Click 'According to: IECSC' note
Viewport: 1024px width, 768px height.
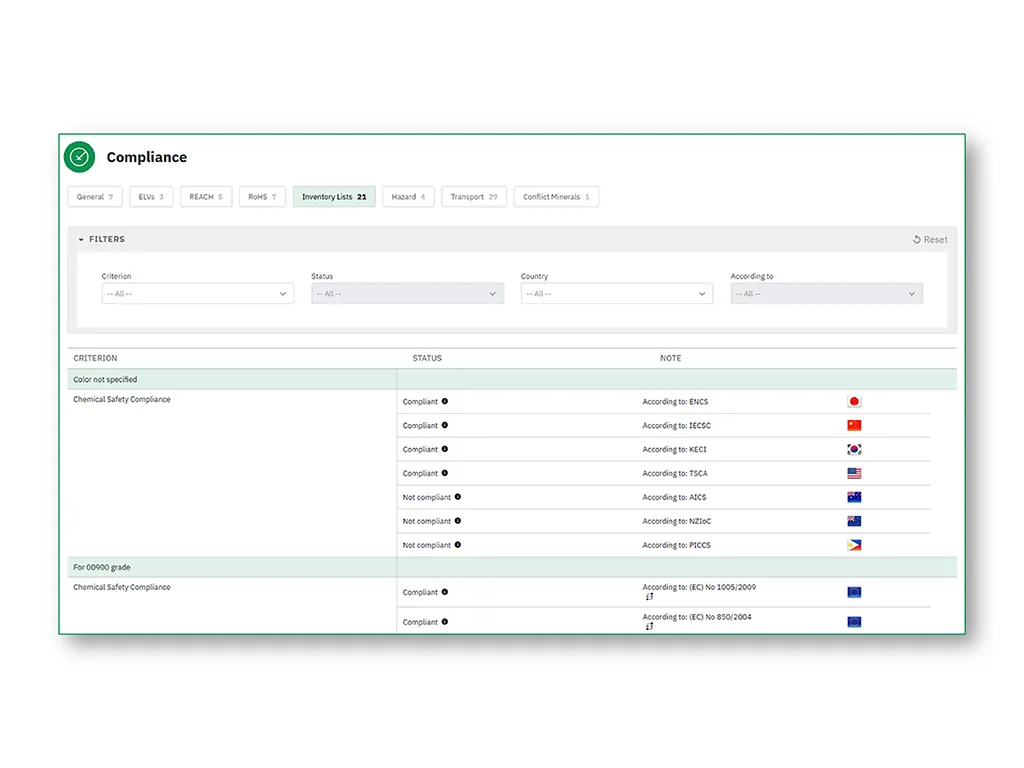677,425
